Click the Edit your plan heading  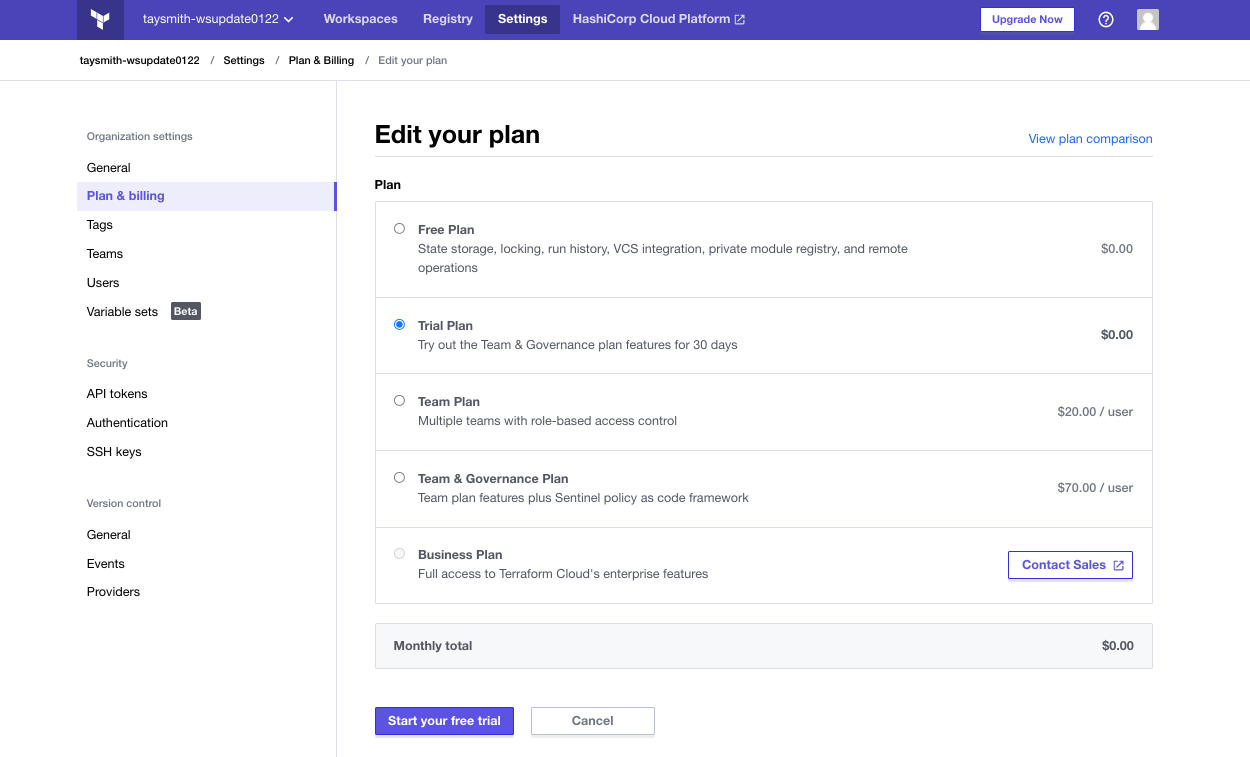457,135
